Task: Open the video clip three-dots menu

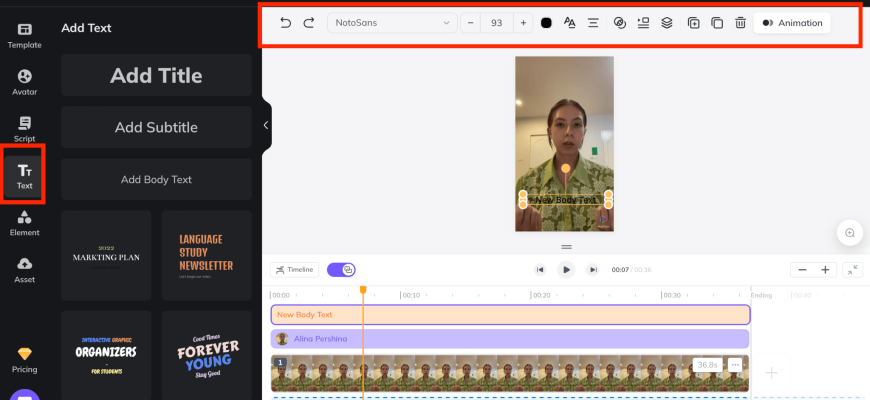Action: 735,365
